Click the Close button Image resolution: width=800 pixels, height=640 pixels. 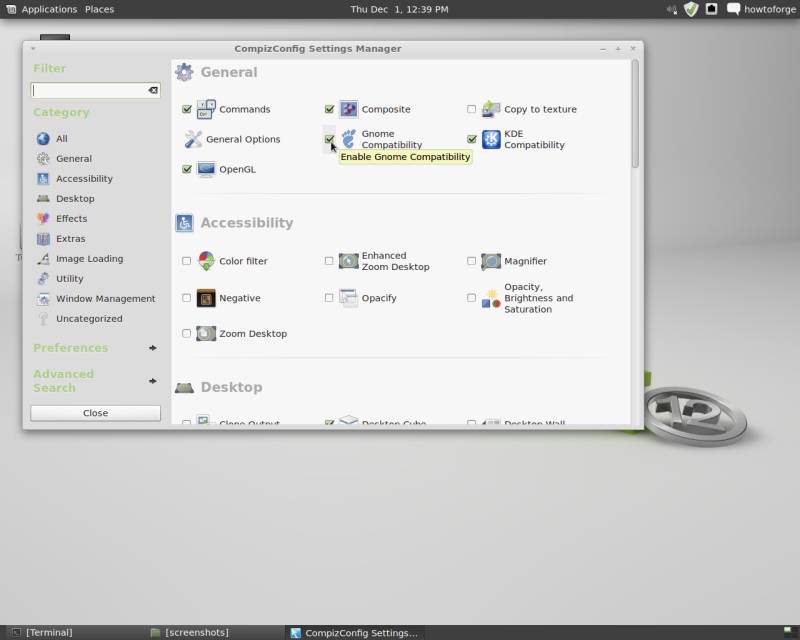point(95,413)
